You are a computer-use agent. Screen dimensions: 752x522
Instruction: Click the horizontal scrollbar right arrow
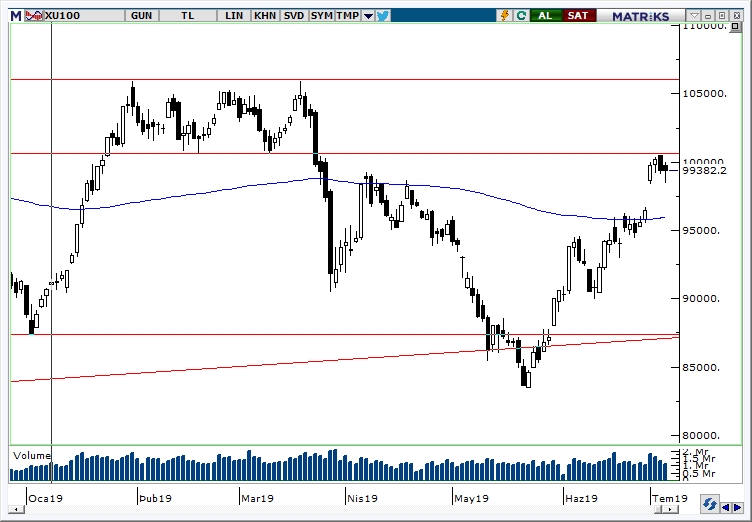(670, 509)
